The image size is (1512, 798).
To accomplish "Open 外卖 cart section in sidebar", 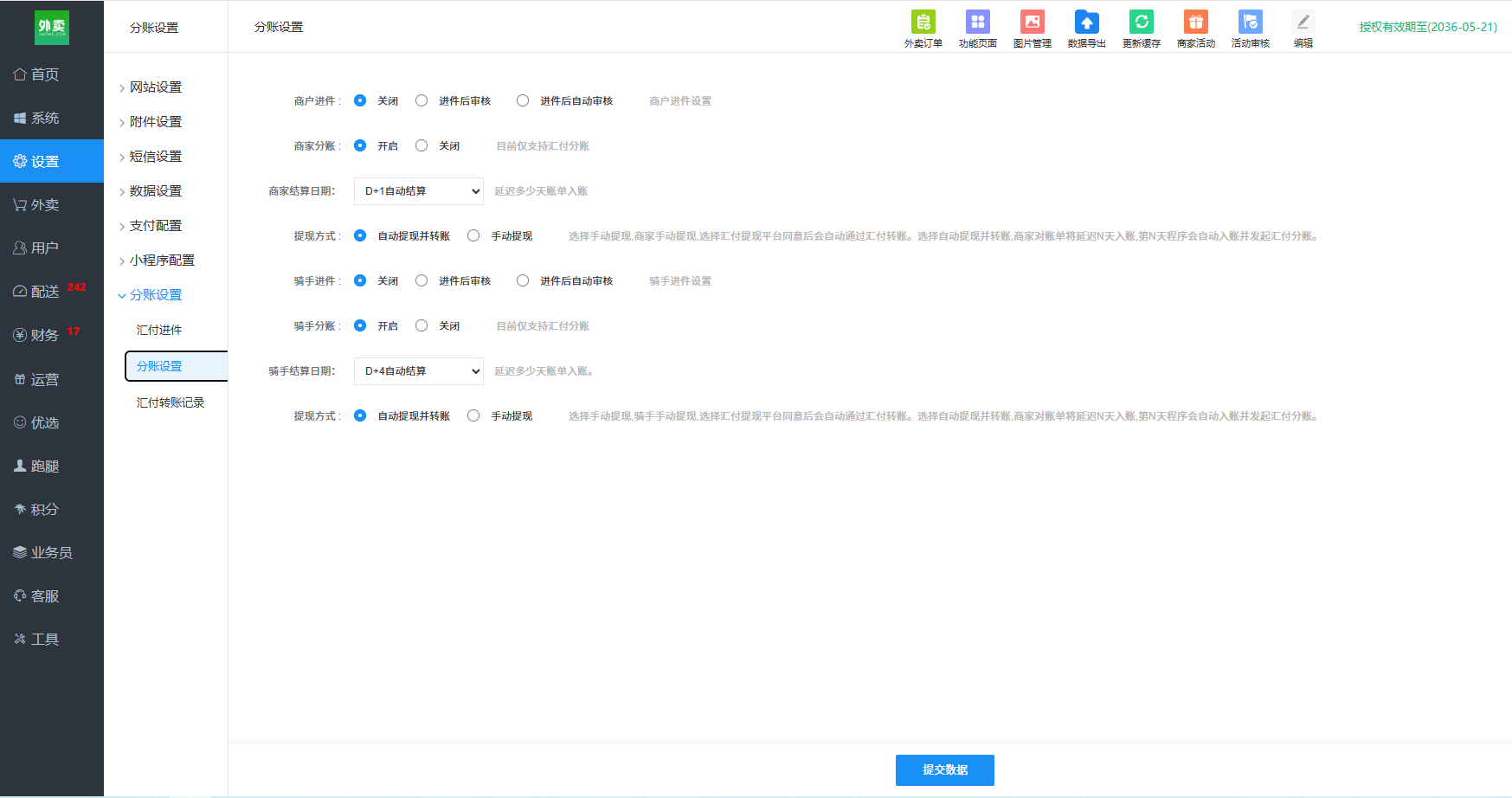I will click(x=52, y=204).
